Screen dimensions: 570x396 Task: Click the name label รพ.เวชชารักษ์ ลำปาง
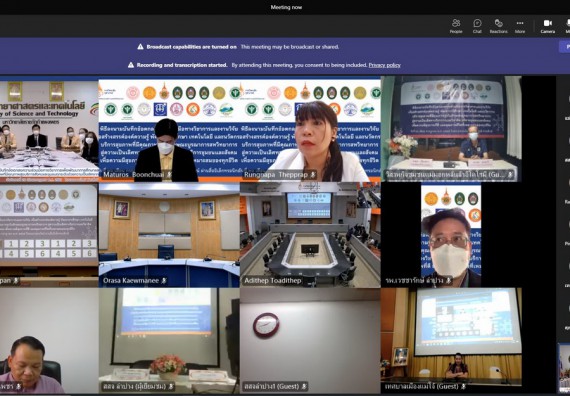click(414, 281)
